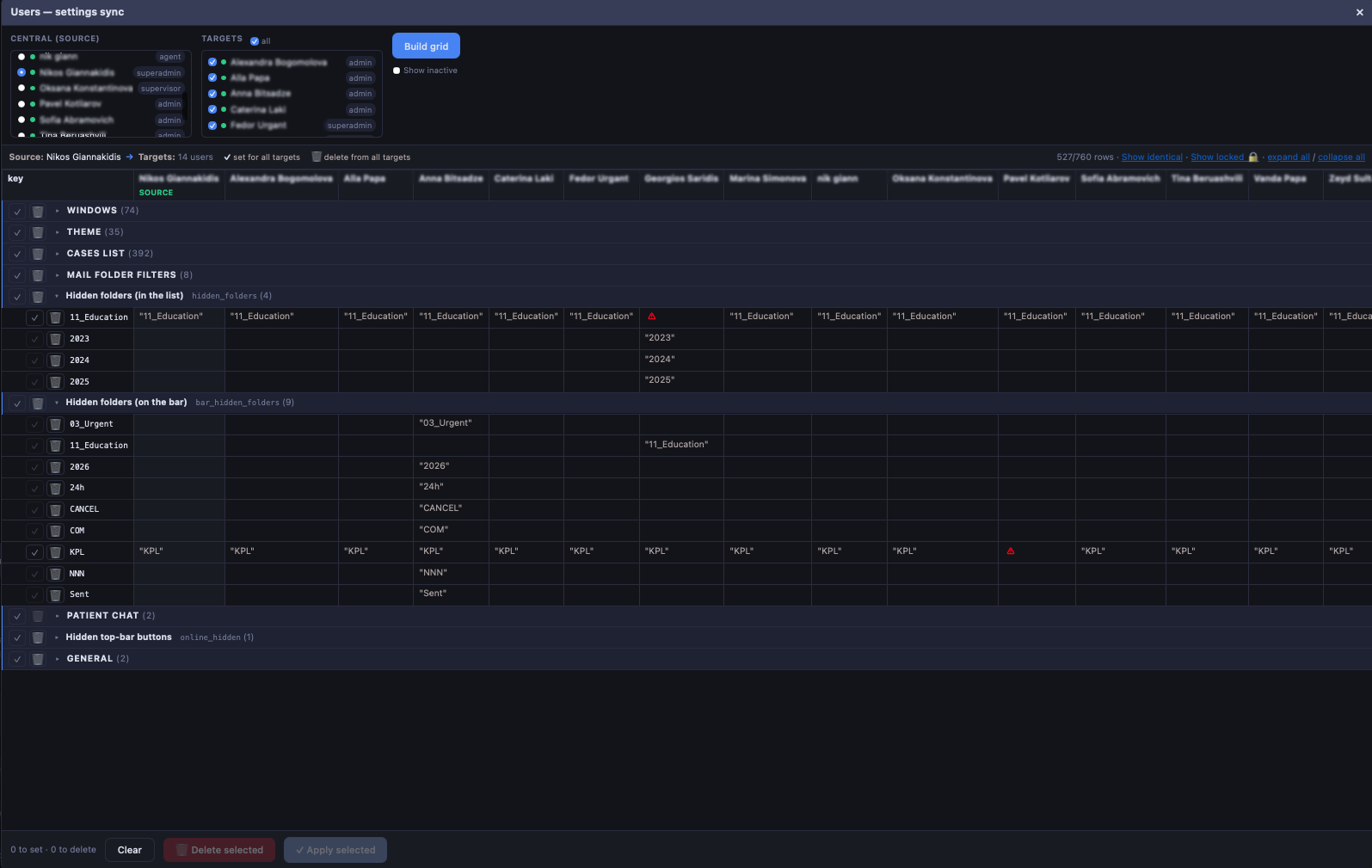Image resolution: width=1372 pixels, height=868 pixels.
Task: Uncheck the Alexandra Bogomolova target checkbox
Action: [212, 62]
